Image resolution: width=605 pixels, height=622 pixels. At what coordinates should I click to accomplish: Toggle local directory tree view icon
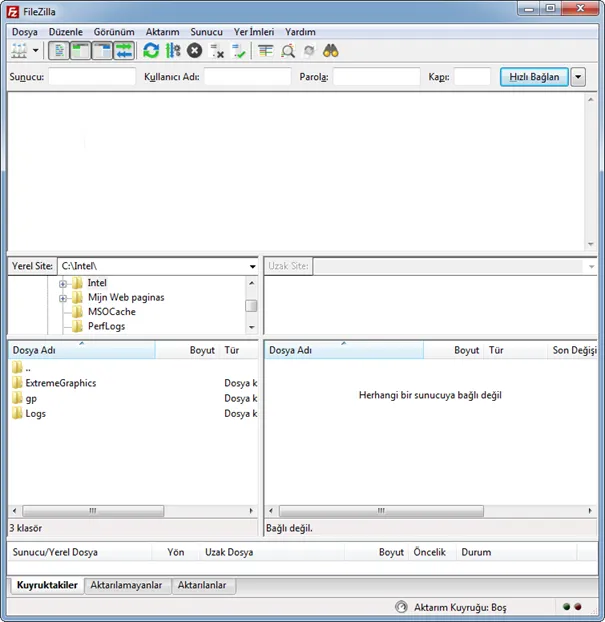(81, 51)
